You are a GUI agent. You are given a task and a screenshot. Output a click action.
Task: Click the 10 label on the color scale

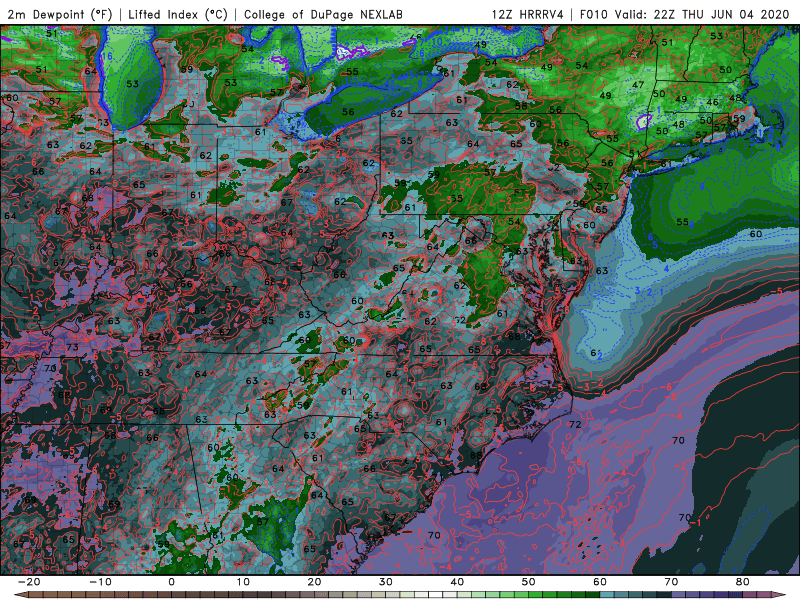pos(243,582)
